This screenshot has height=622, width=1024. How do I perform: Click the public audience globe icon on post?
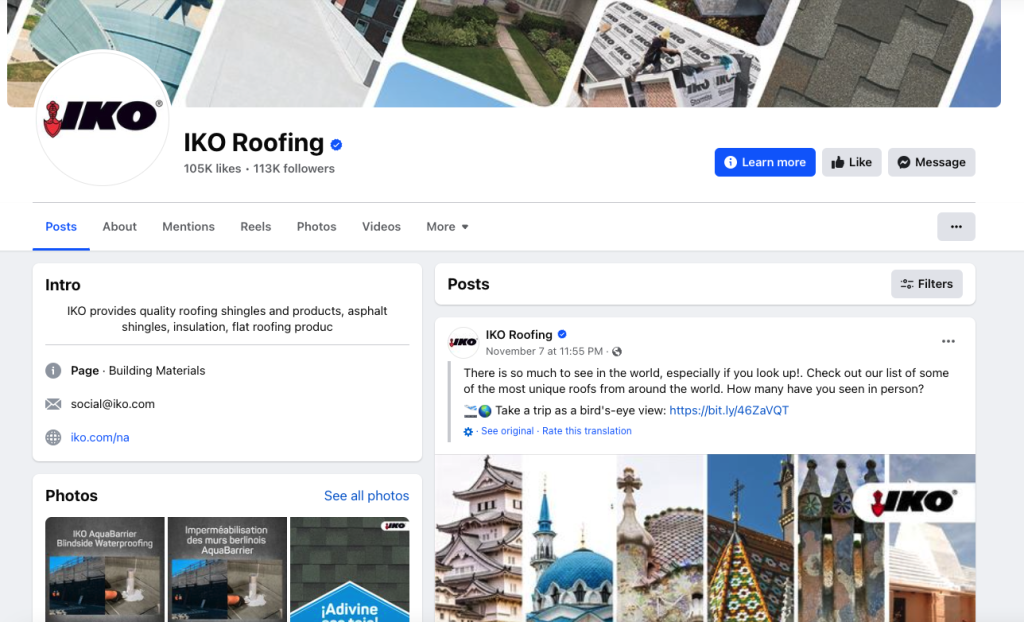click(x=616, y=352)
